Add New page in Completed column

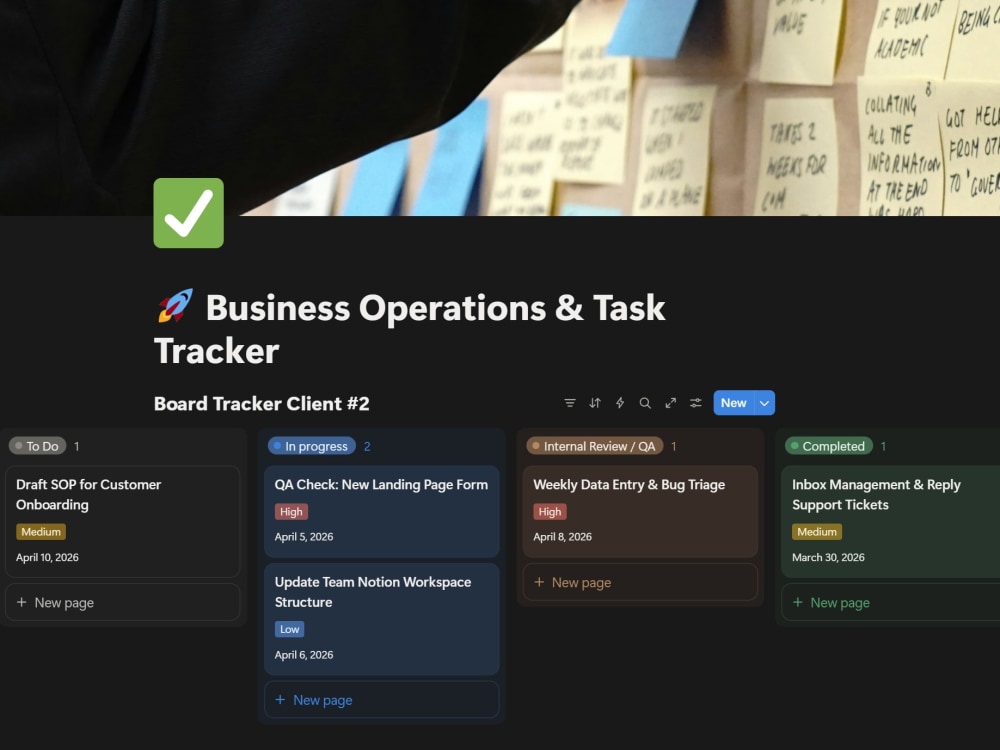891,603
